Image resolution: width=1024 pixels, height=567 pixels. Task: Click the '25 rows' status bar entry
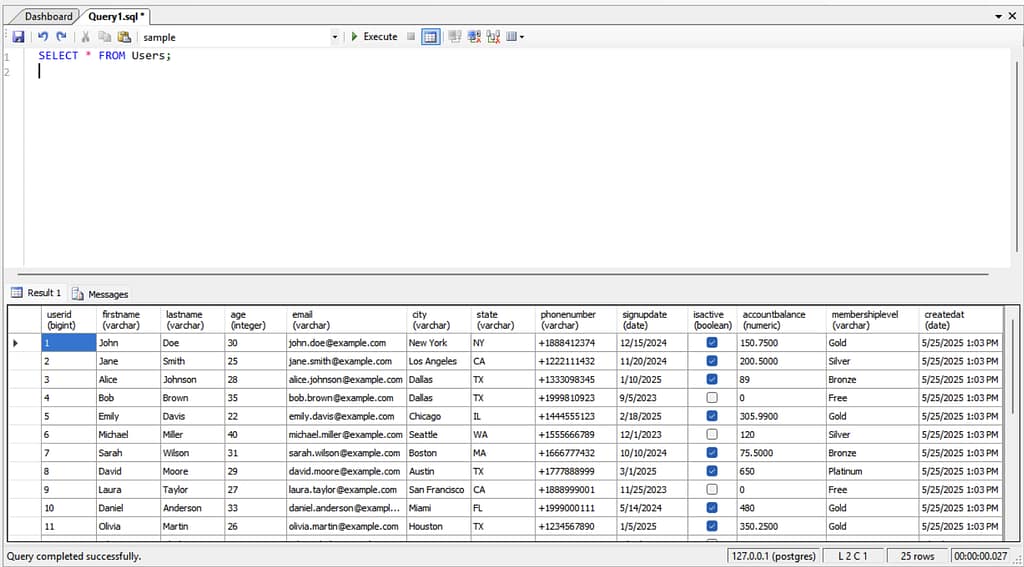916,556
